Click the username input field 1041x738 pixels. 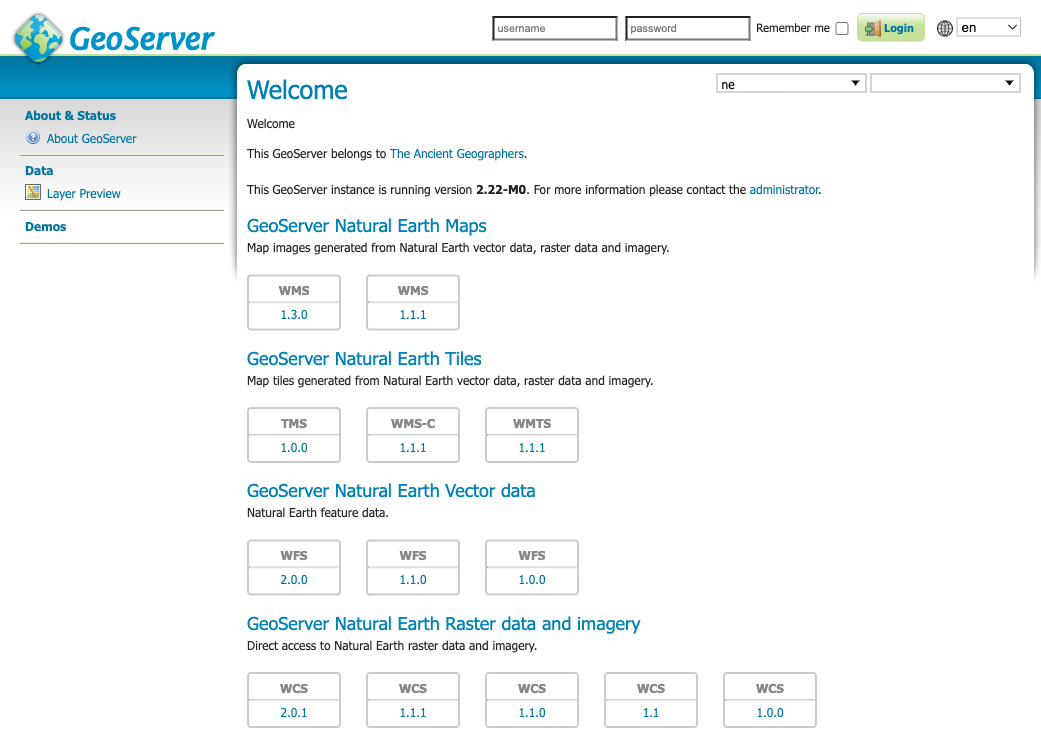(x=554, y=29)
